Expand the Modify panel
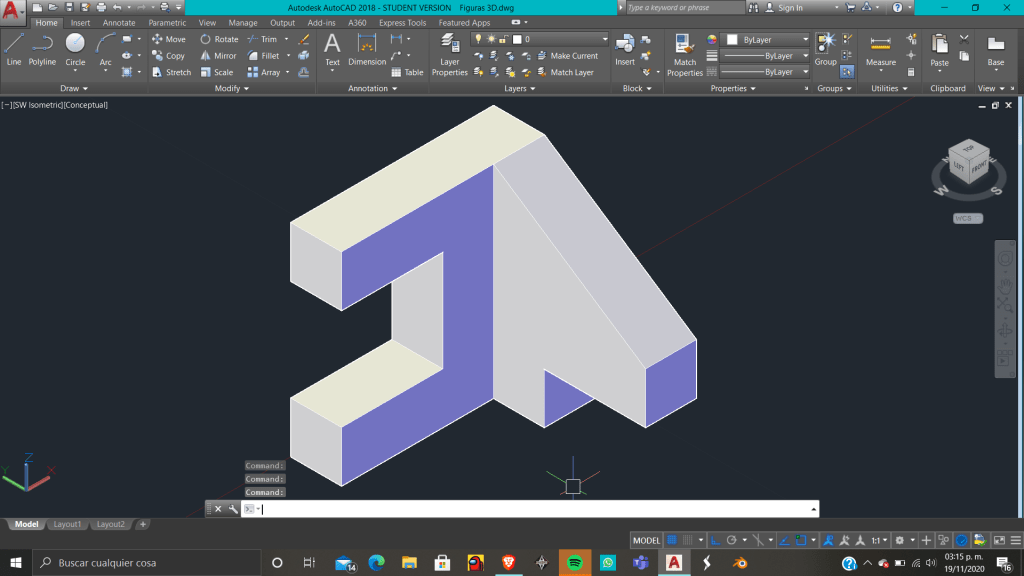The height and width of the screenshot is (576, 1024). pos(234,88)
